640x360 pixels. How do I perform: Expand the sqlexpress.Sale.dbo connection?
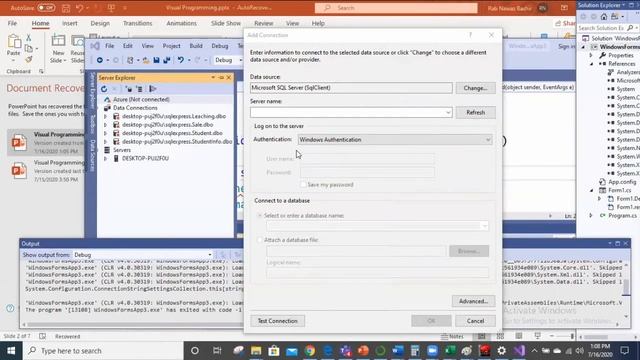(105, 125)
